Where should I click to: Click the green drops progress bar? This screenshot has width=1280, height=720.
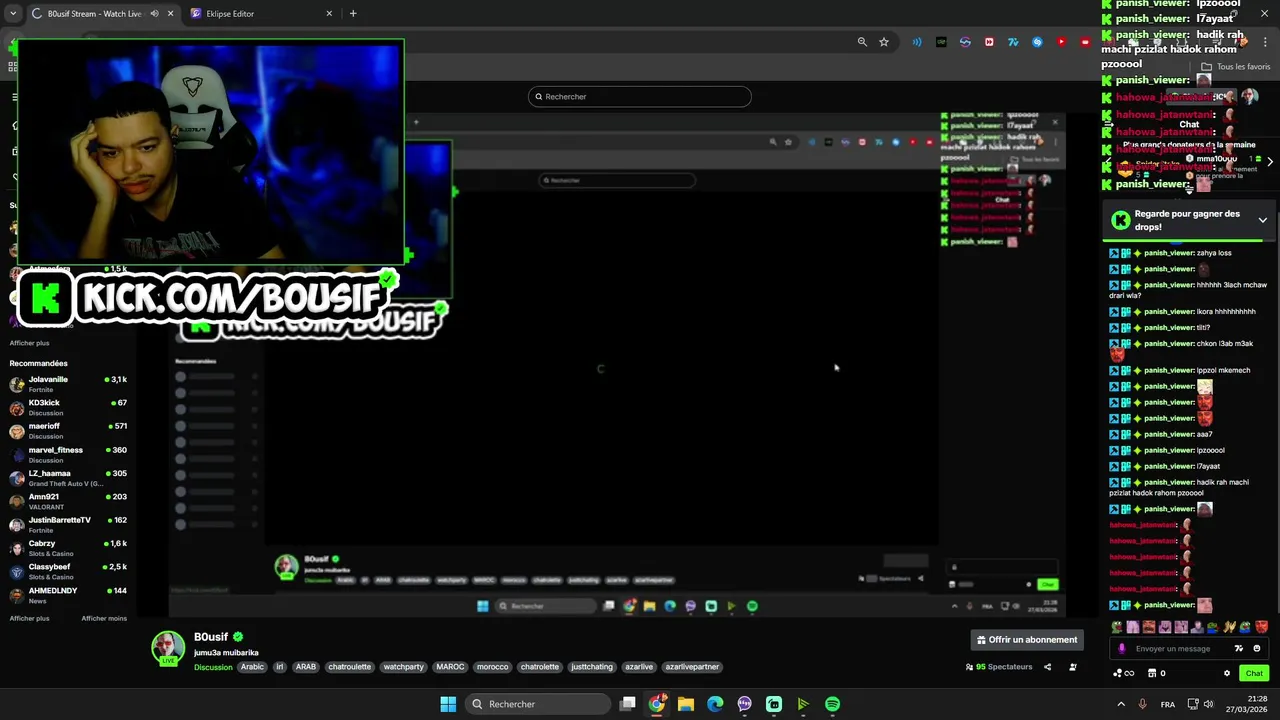[x=1182, y=241]
